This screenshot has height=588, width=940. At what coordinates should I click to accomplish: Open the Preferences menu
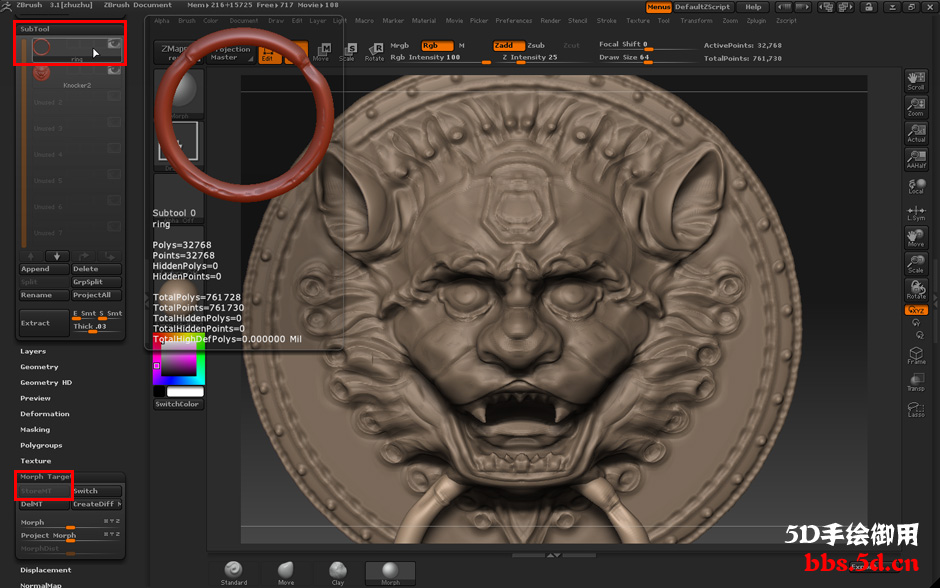coord(513,20)
